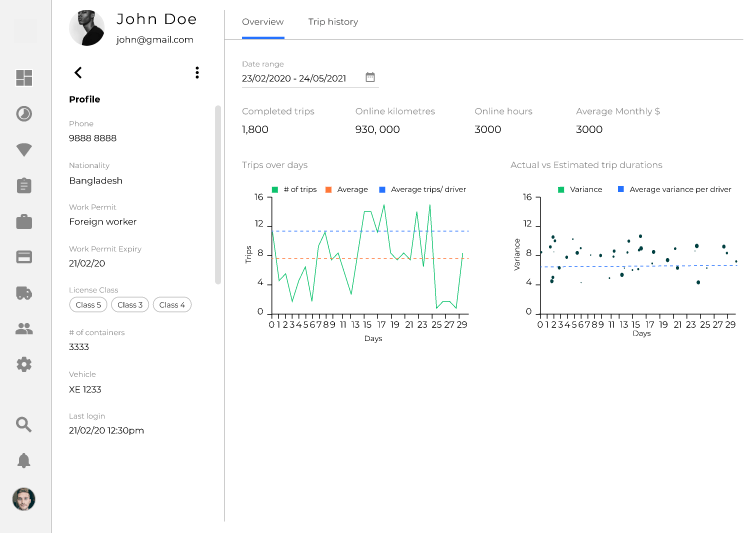
Task: Select the truck vehicles sidebar icon
Action: 24,293
